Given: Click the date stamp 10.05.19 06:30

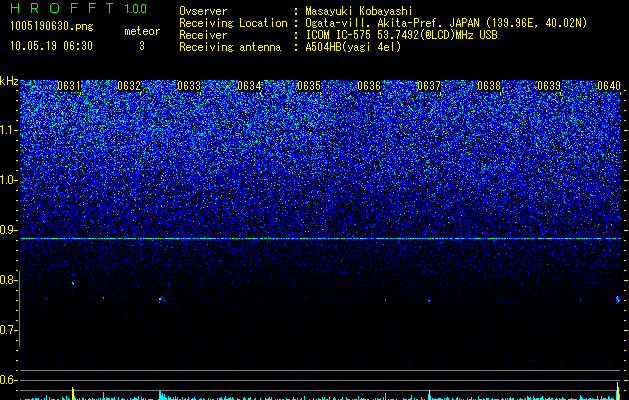Looking at the screenshot, I should pos(51,46).
